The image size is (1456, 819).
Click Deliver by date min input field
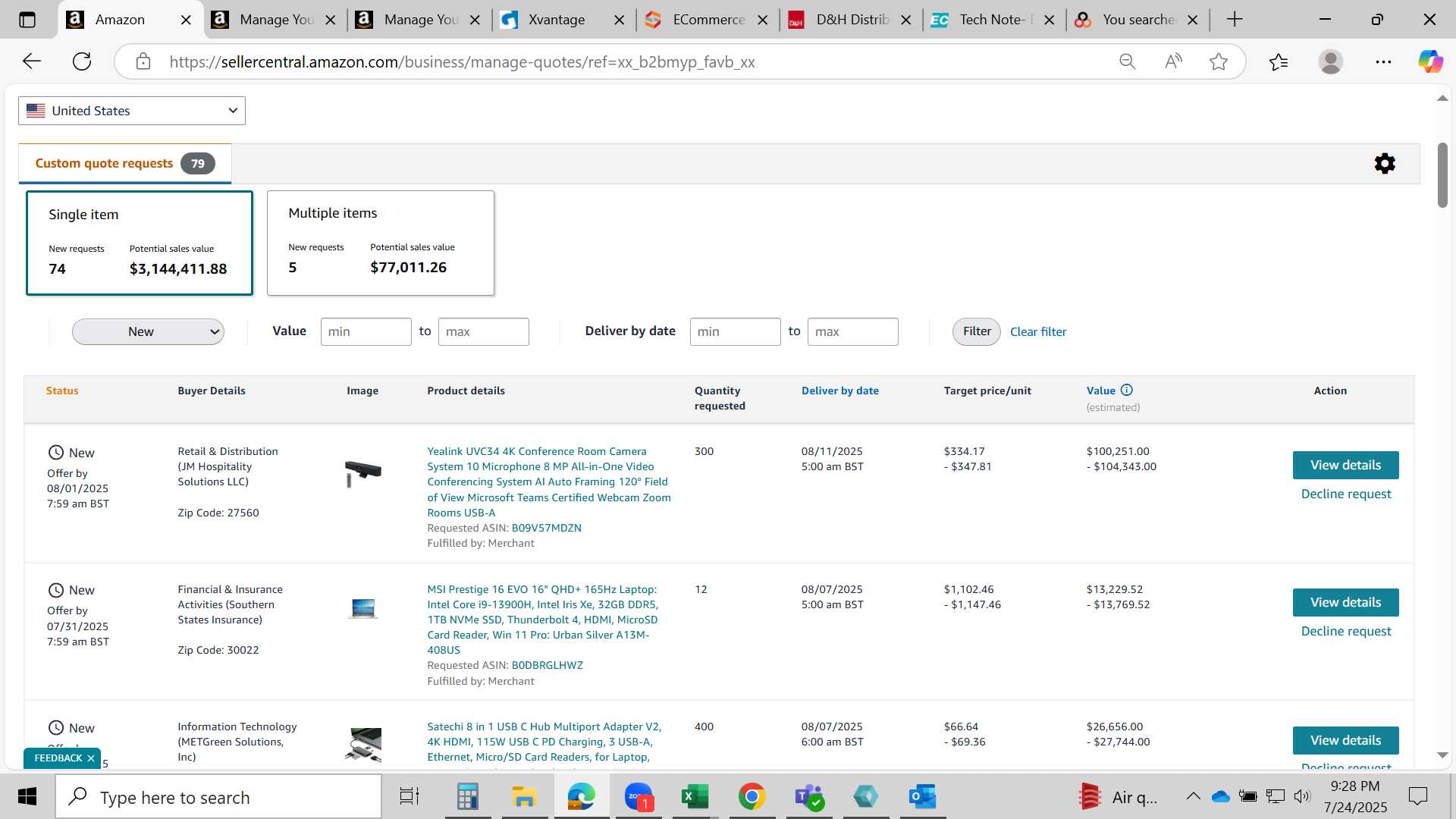coord(735,331)
